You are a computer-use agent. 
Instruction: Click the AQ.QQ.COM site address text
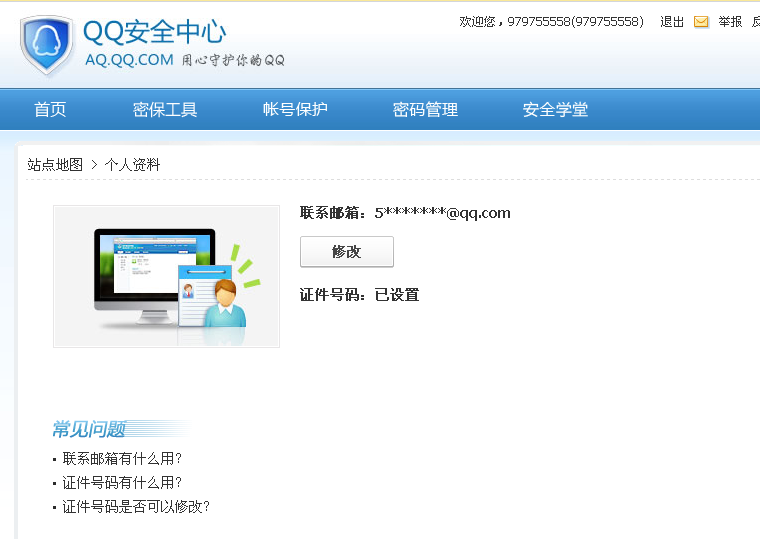pos(129,60)
